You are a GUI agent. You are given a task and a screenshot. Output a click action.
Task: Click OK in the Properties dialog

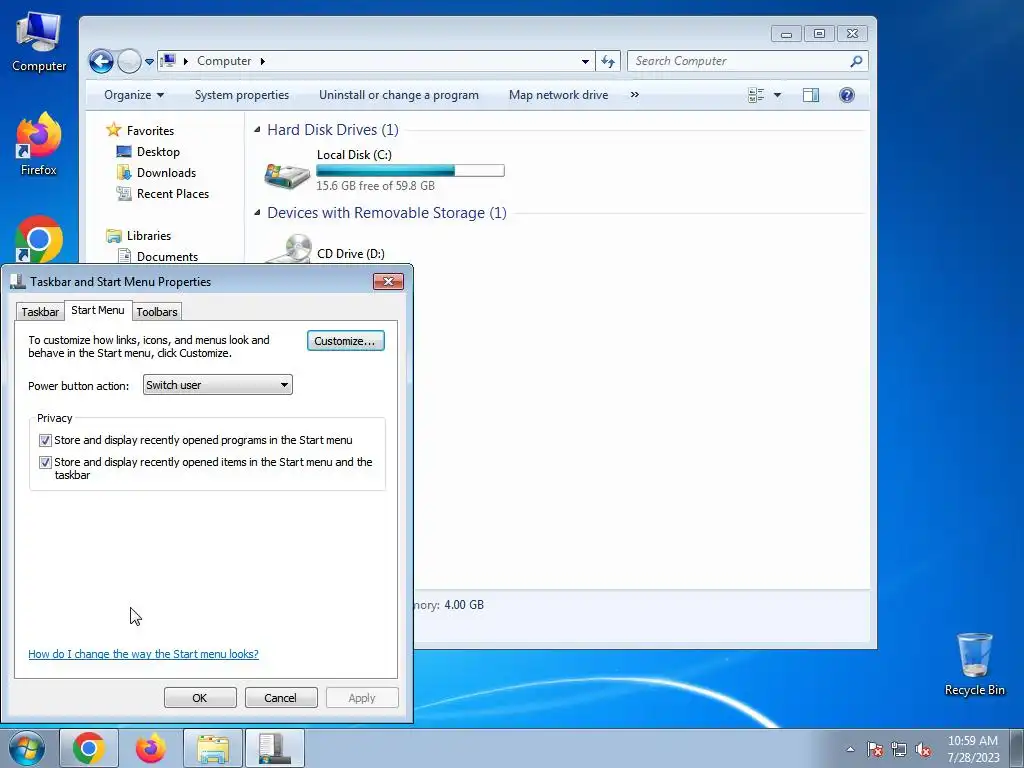[x=200, y=697]
